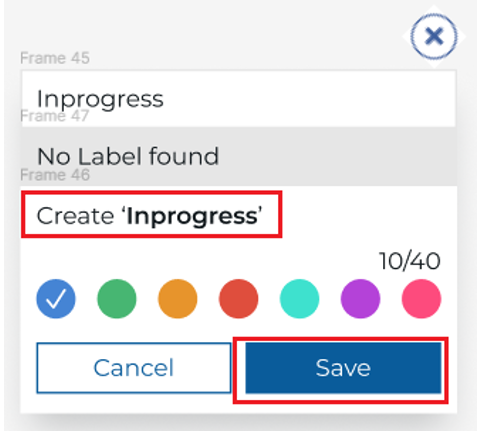Viewport: 478px width, 432px height.
Task: Set label color to red
Action: pyautogui.click(x=239, y=298)
